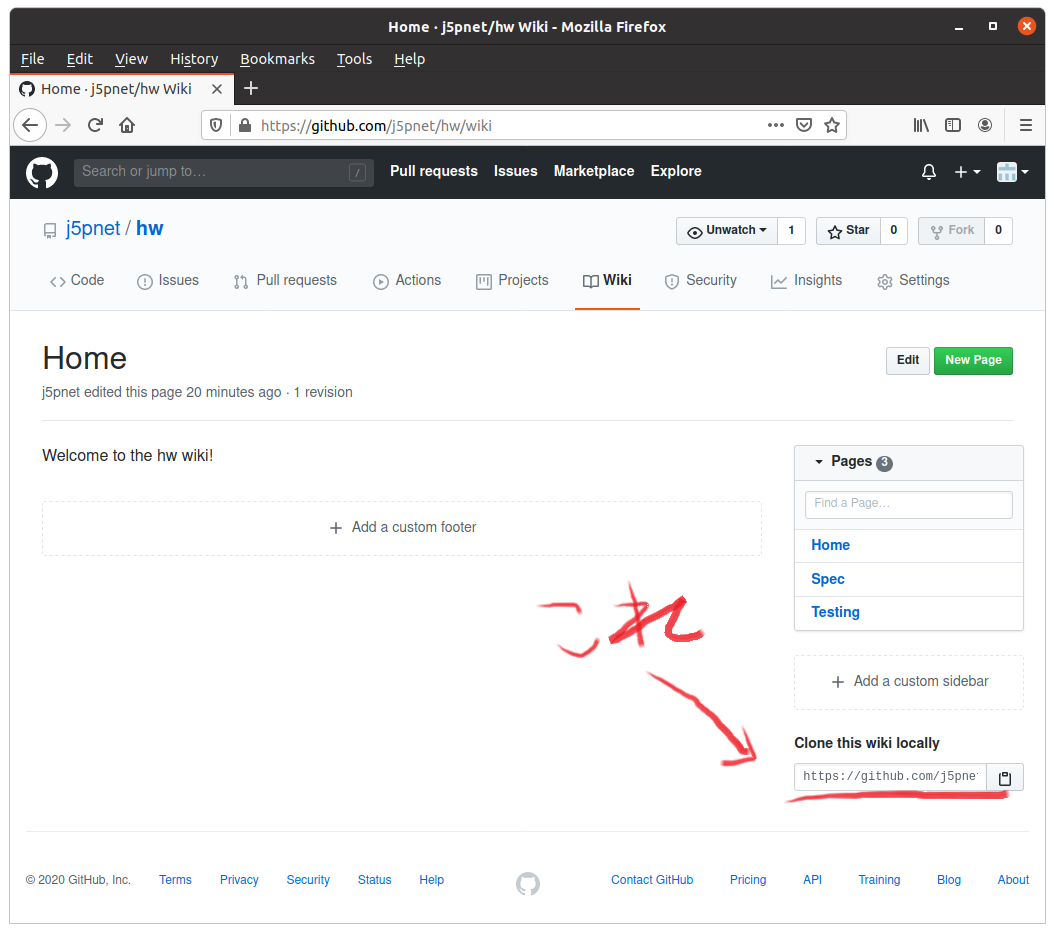Screen dimensions: 1055x933
Task: Click the GitHub Octocat logo in header
Action: [42, 173]
